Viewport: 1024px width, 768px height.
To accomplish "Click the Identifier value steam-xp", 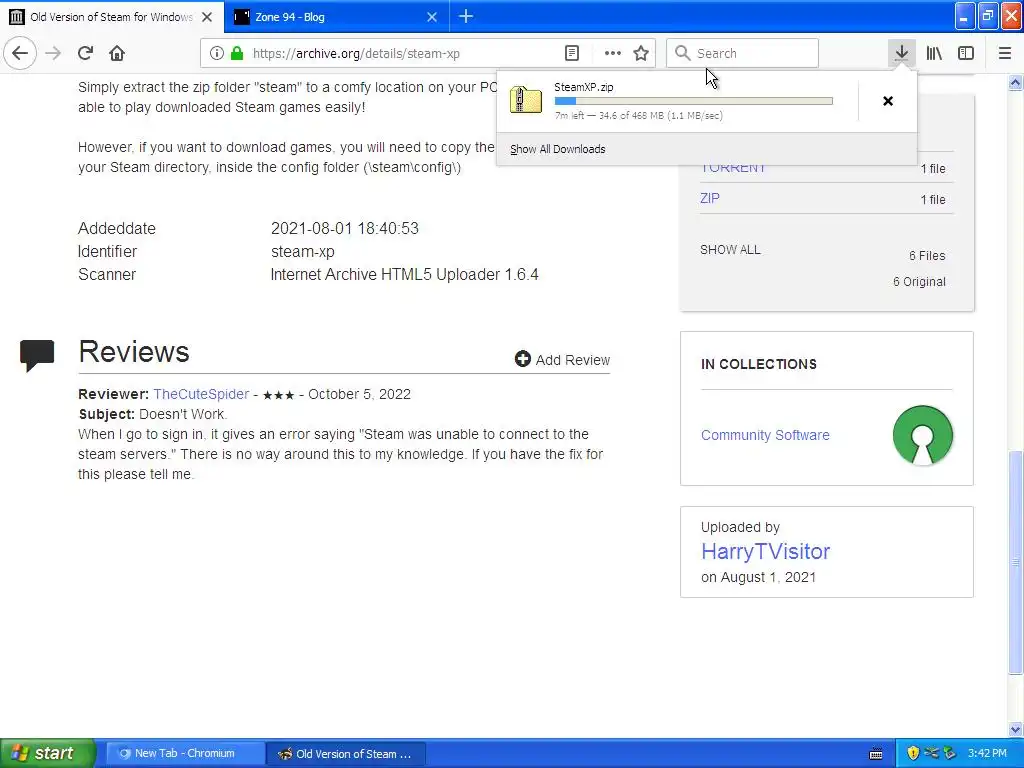I will (302, 251).
